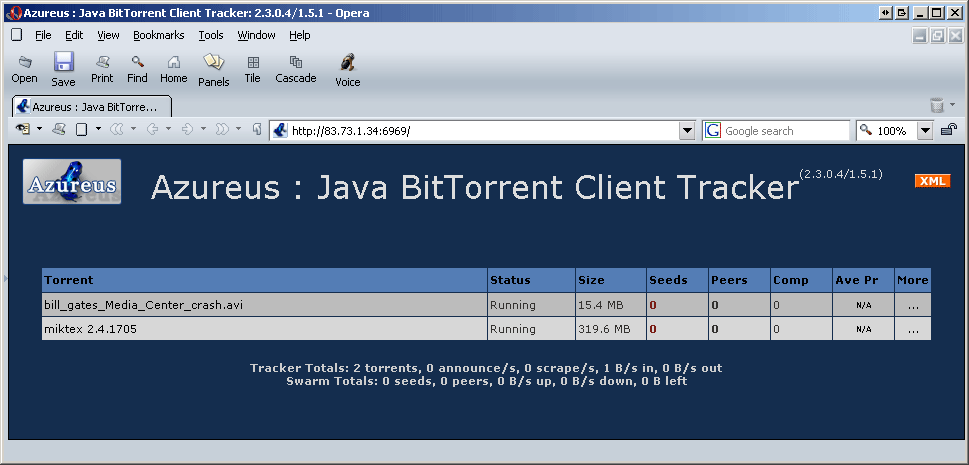Click the Forward arrow button
The height and width of the screenshot is (465, 969).
tap(187, 129)
